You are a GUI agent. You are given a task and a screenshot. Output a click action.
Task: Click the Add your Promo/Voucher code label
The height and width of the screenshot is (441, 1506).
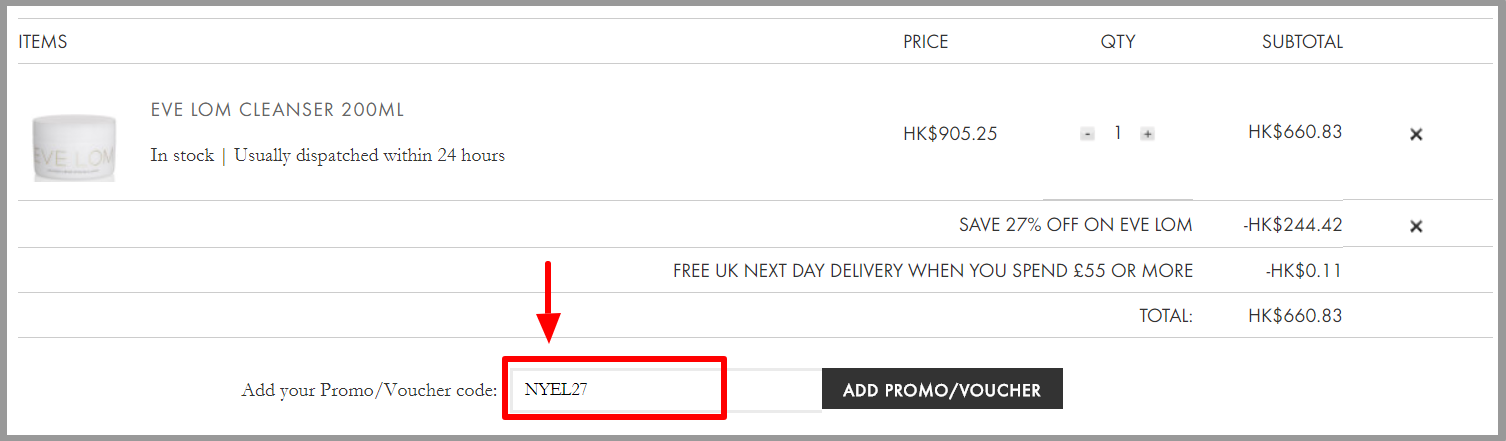coord(369,391)
